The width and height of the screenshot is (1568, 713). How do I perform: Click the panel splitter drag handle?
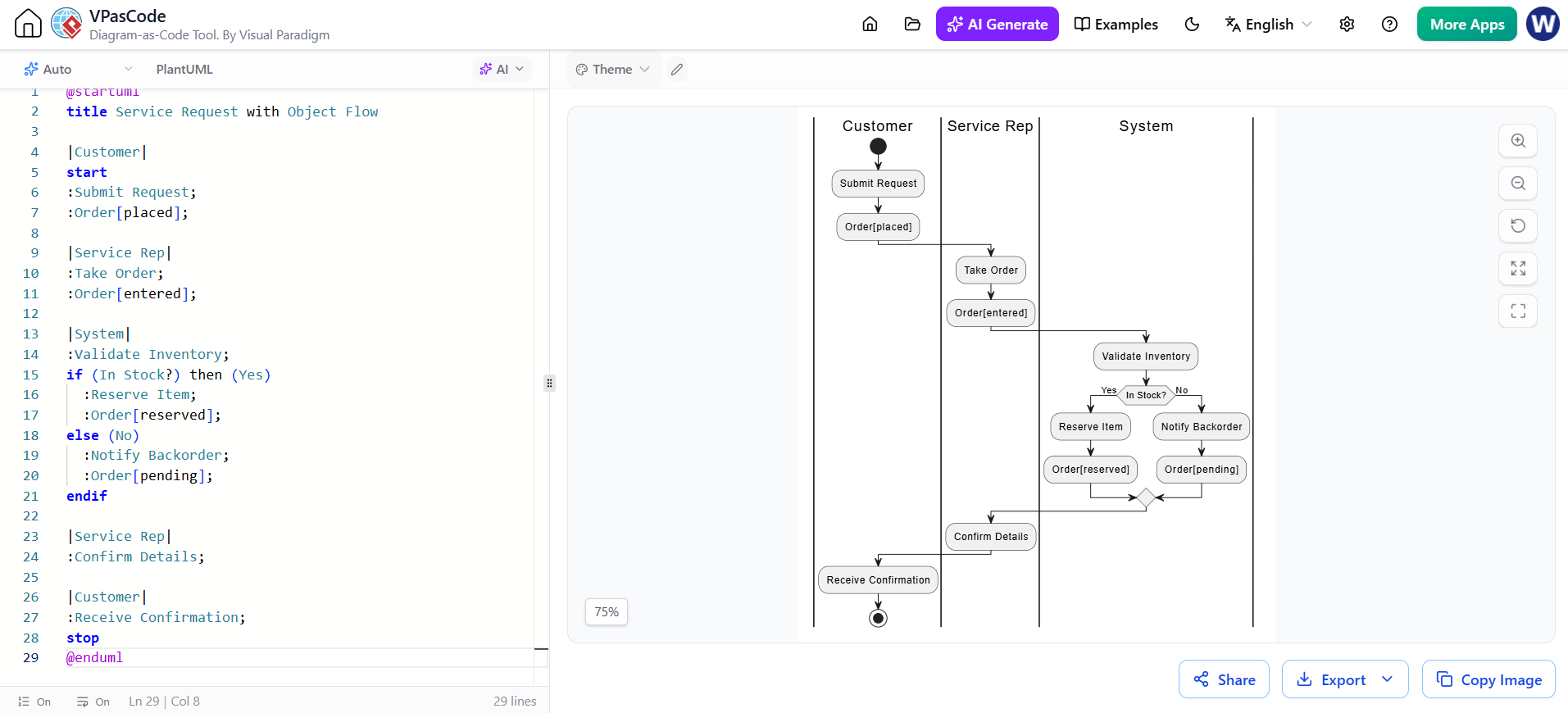pos(549,383)
